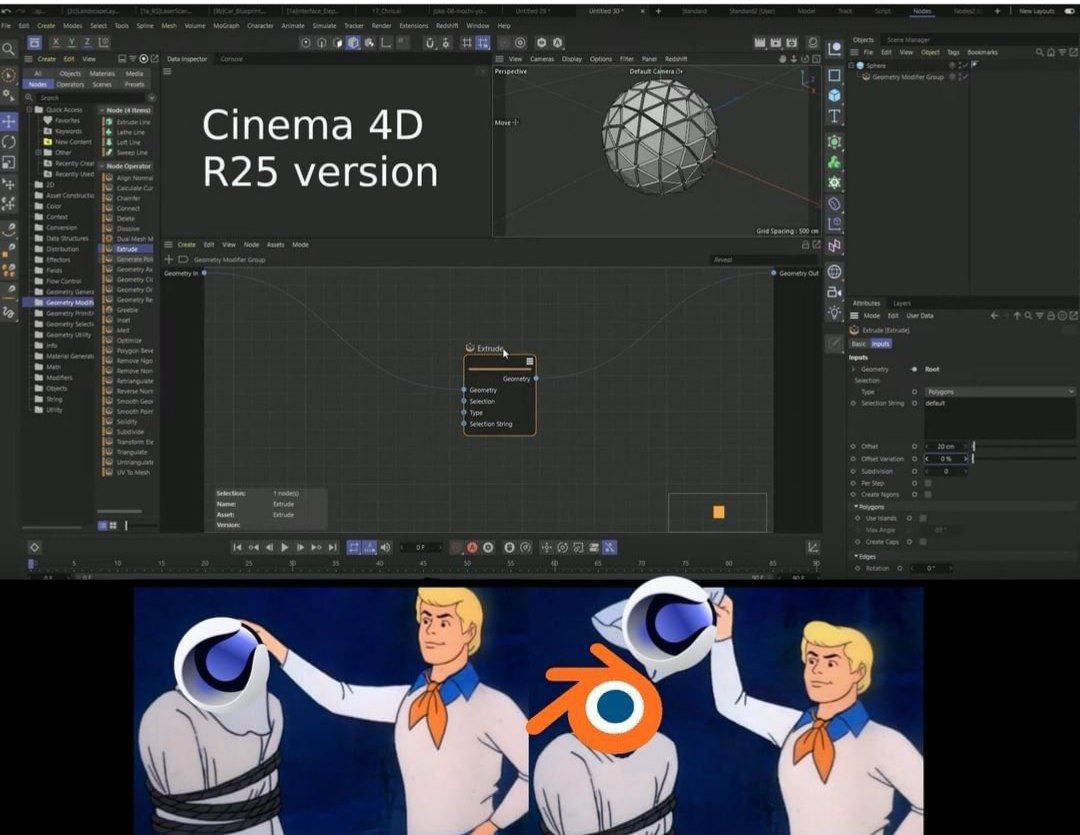
Task: Play the animation forward
Action: point(284,547)
